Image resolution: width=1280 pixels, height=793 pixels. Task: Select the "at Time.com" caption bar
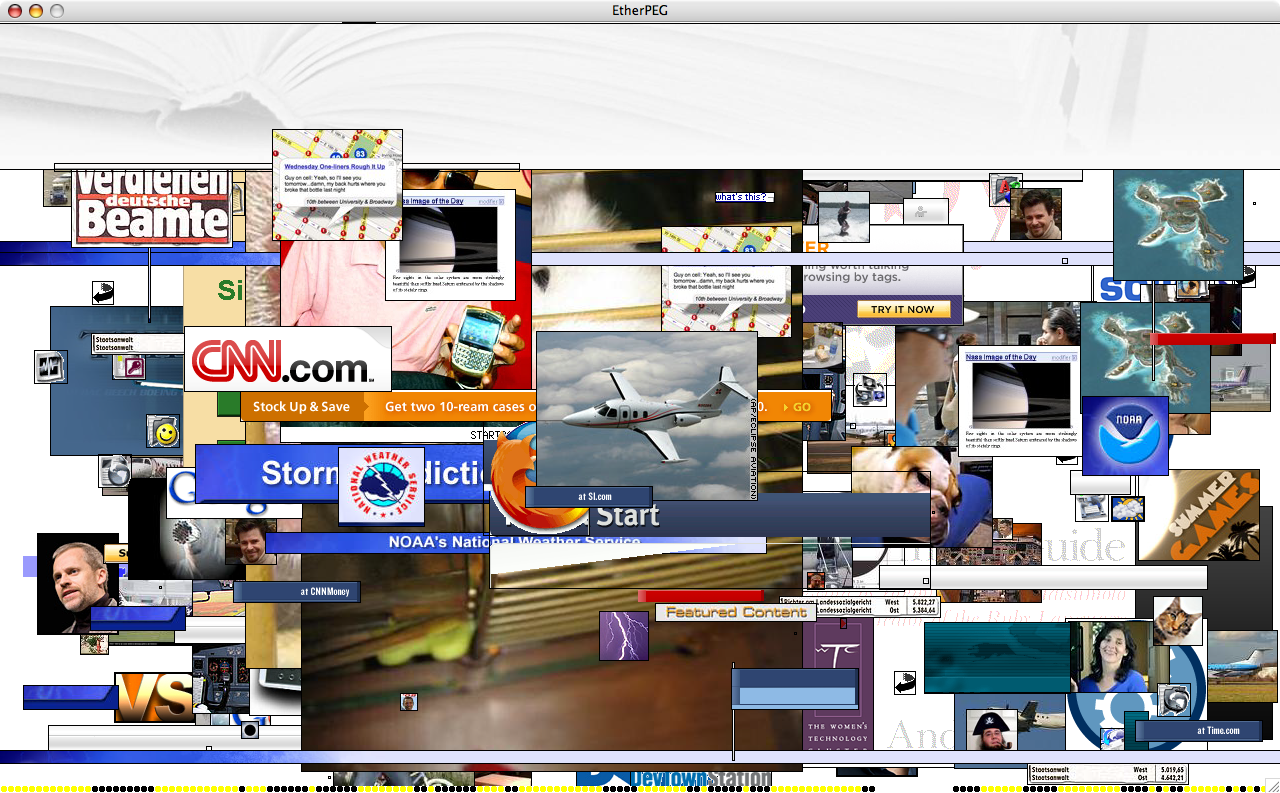(1198, 731)
